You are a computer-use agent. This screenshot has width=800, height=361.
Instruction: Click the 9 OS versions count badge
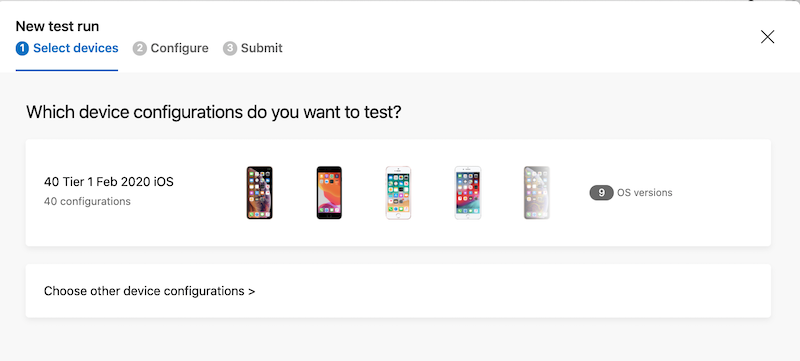(602, 193)
